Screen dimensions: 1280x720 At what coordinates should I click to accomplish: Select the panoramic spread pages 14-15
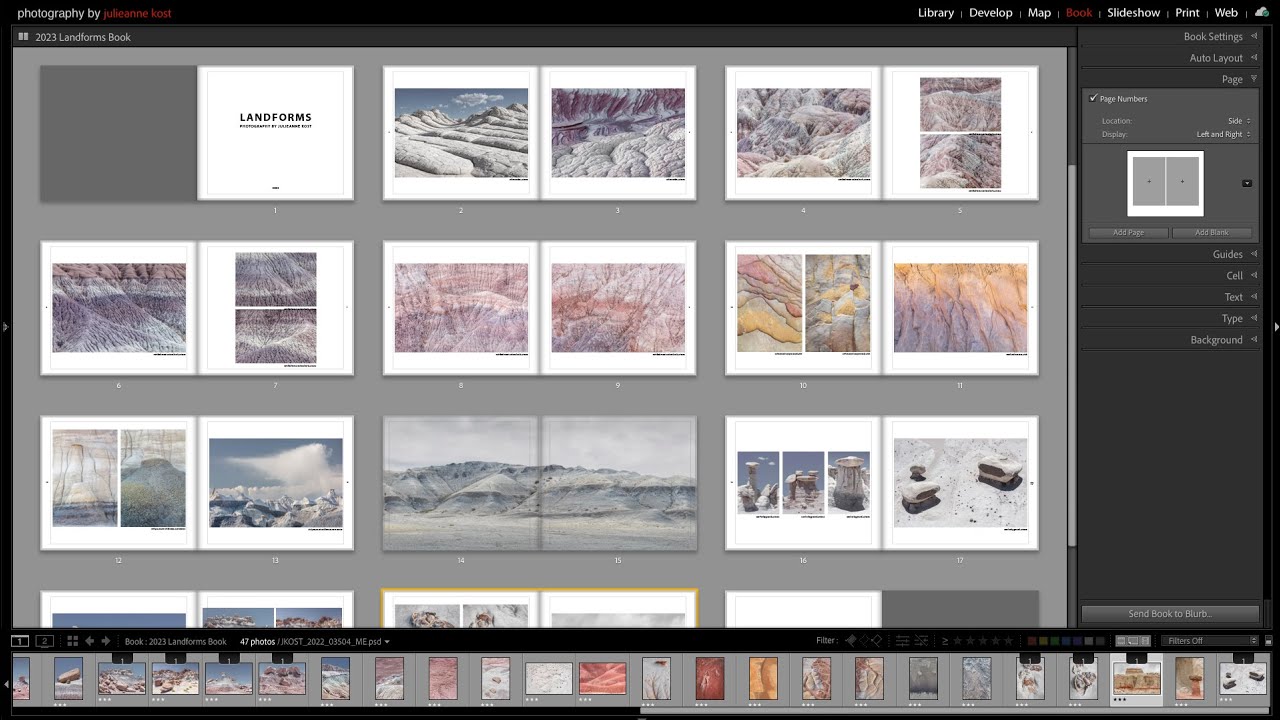tap(539, 483)
